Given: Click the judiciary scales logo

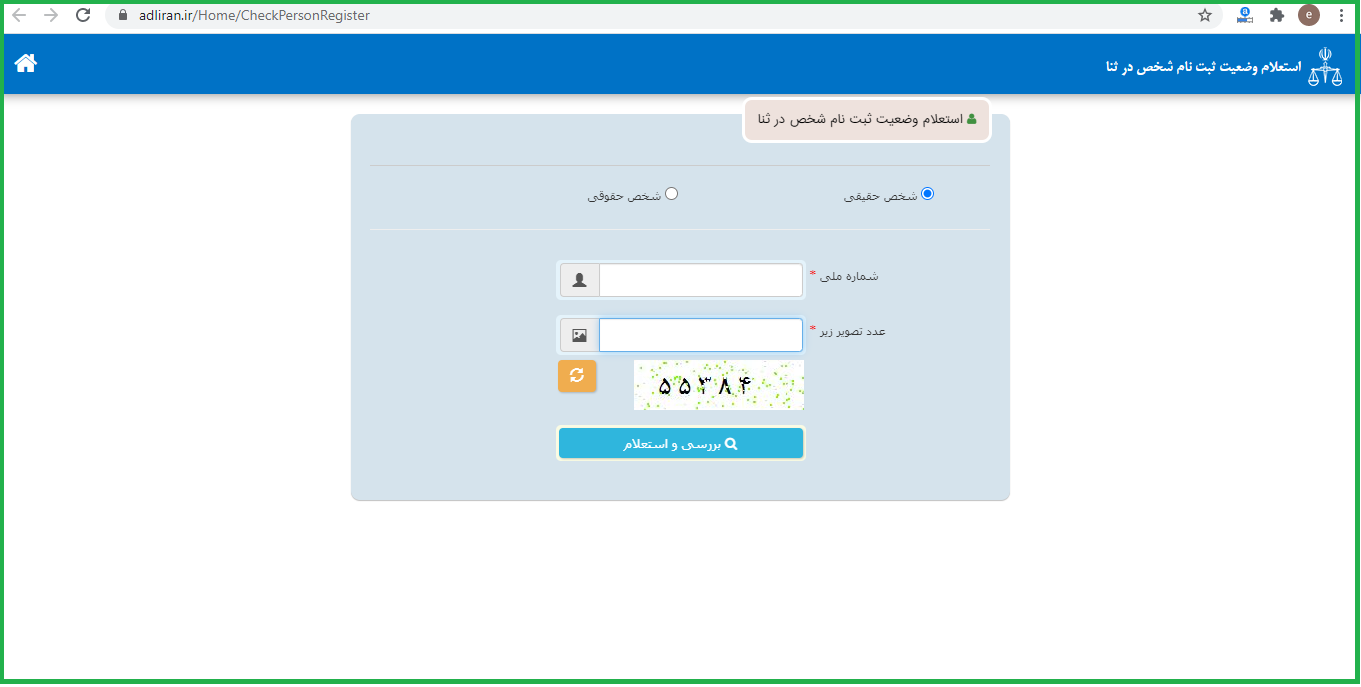Looking at the screenshot, I should (1325, 67).
